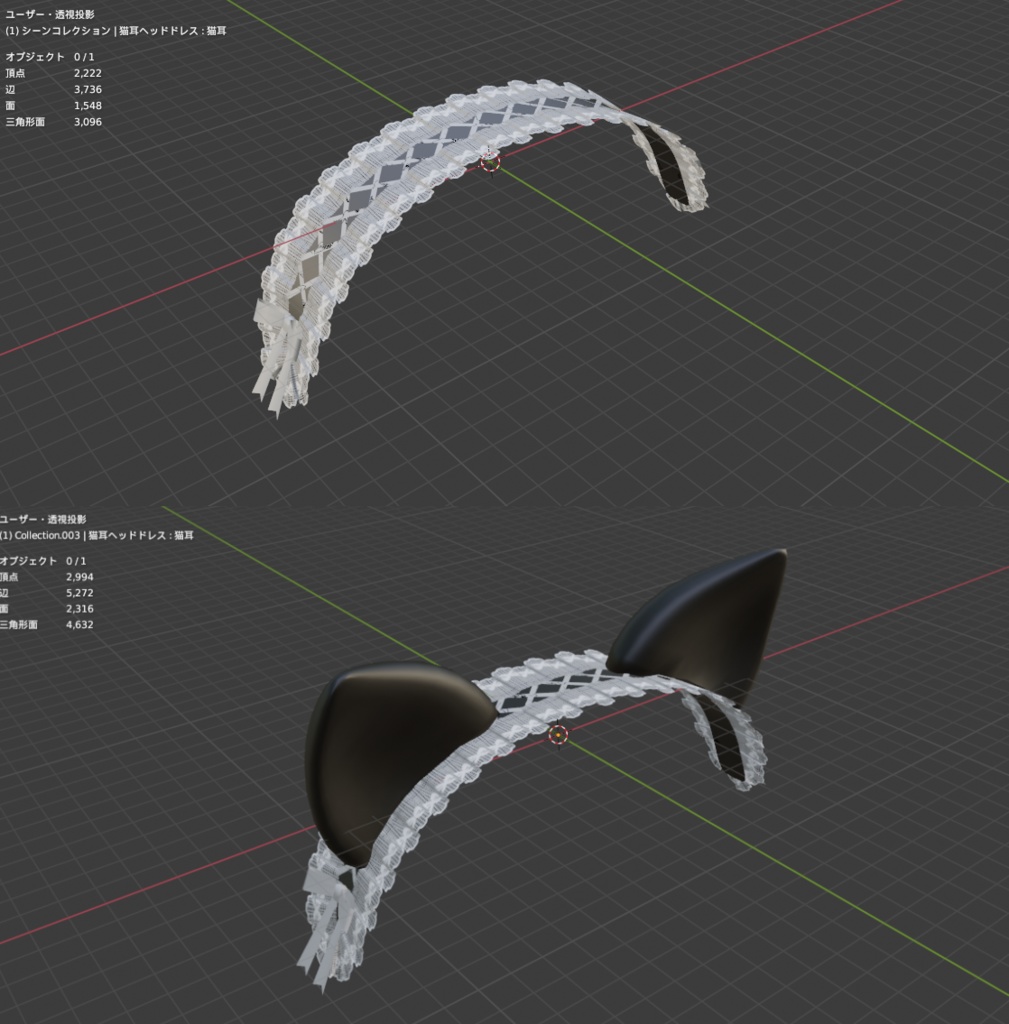Click the edge count value 3,736
This screenshot has height=1024, width=1009.
(x=88, y=89)
